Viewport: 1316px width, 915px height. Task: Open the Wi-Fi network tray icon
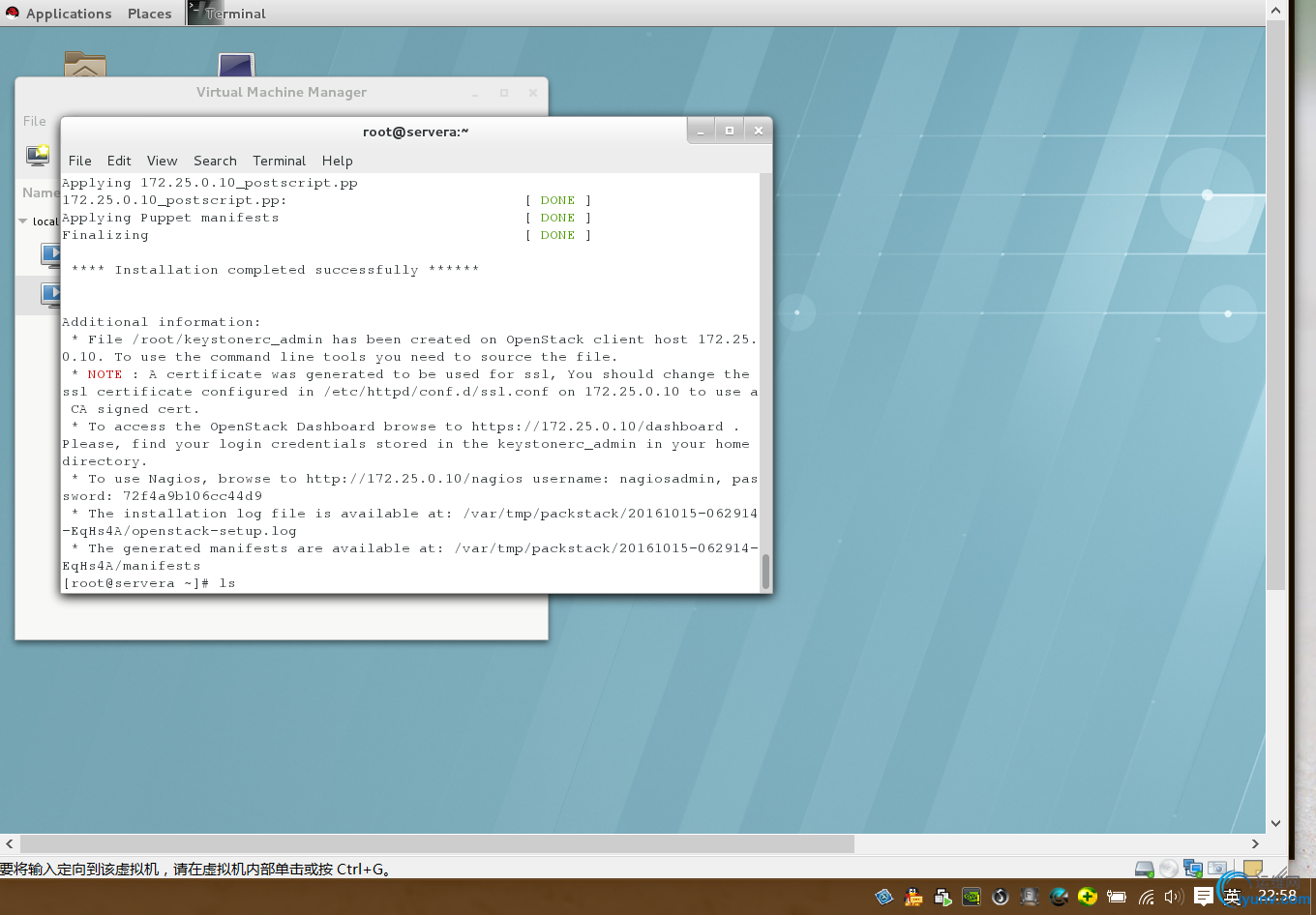point(1146,897)
